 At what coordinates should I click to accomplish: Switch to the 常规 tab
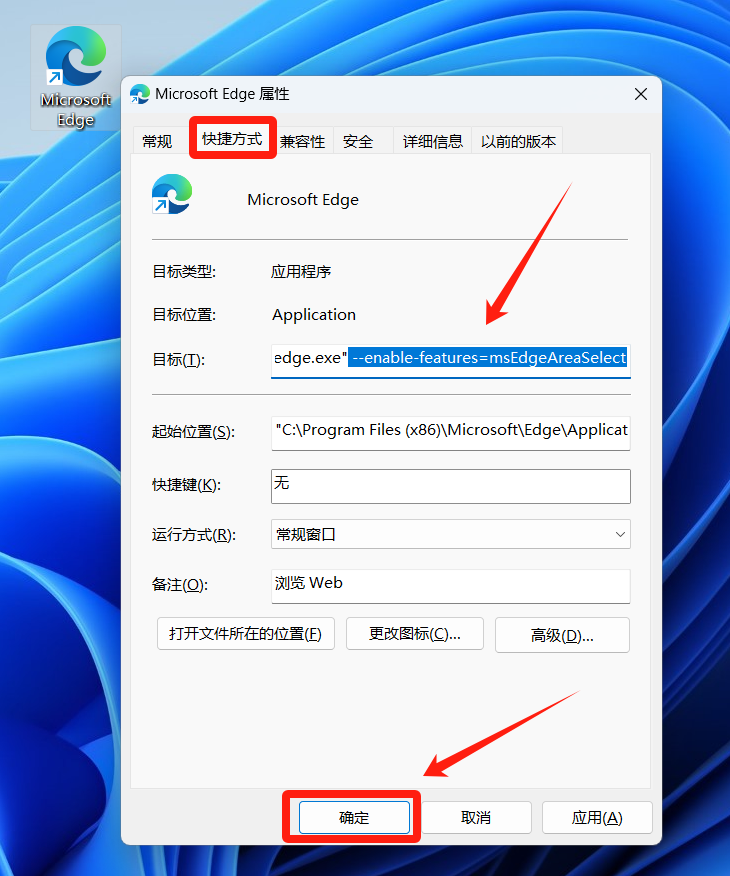157,142
